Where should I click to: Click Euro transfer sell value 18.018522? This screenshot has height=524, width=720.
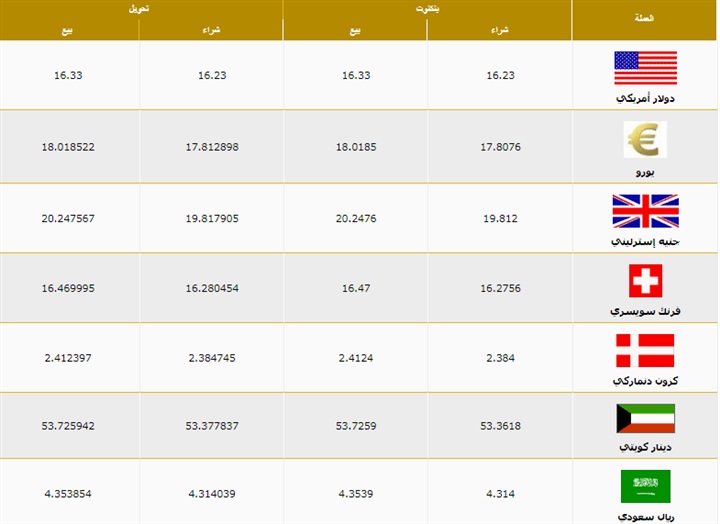67,147
